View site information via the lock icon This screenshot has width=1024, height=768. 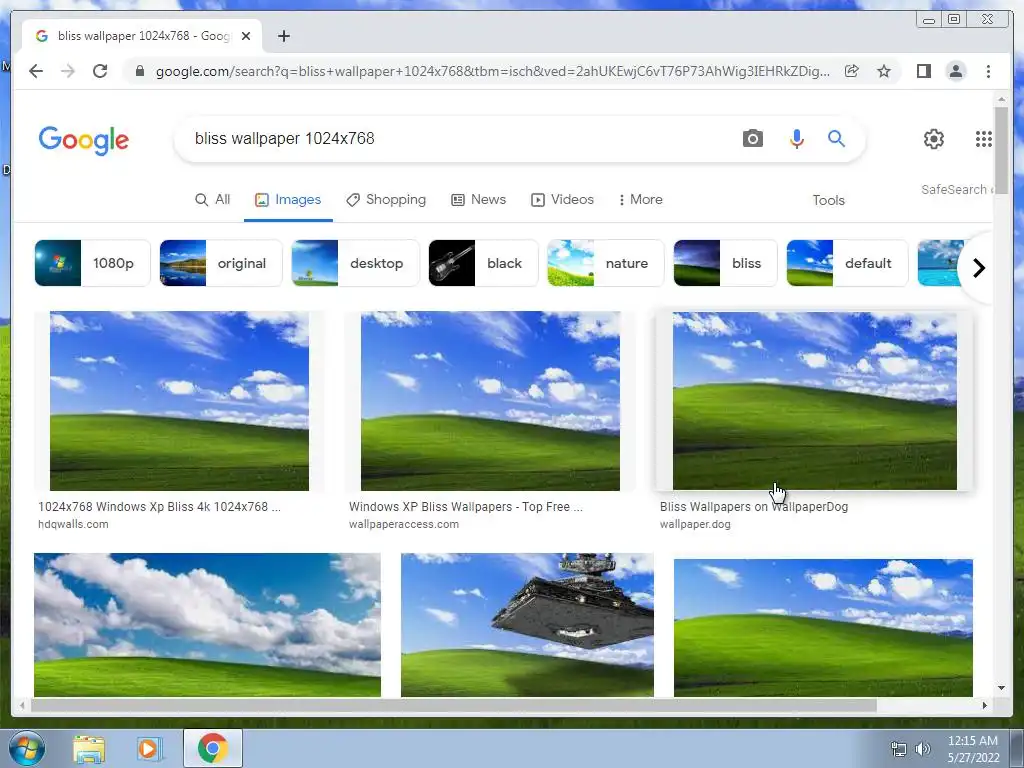point(139,71)
